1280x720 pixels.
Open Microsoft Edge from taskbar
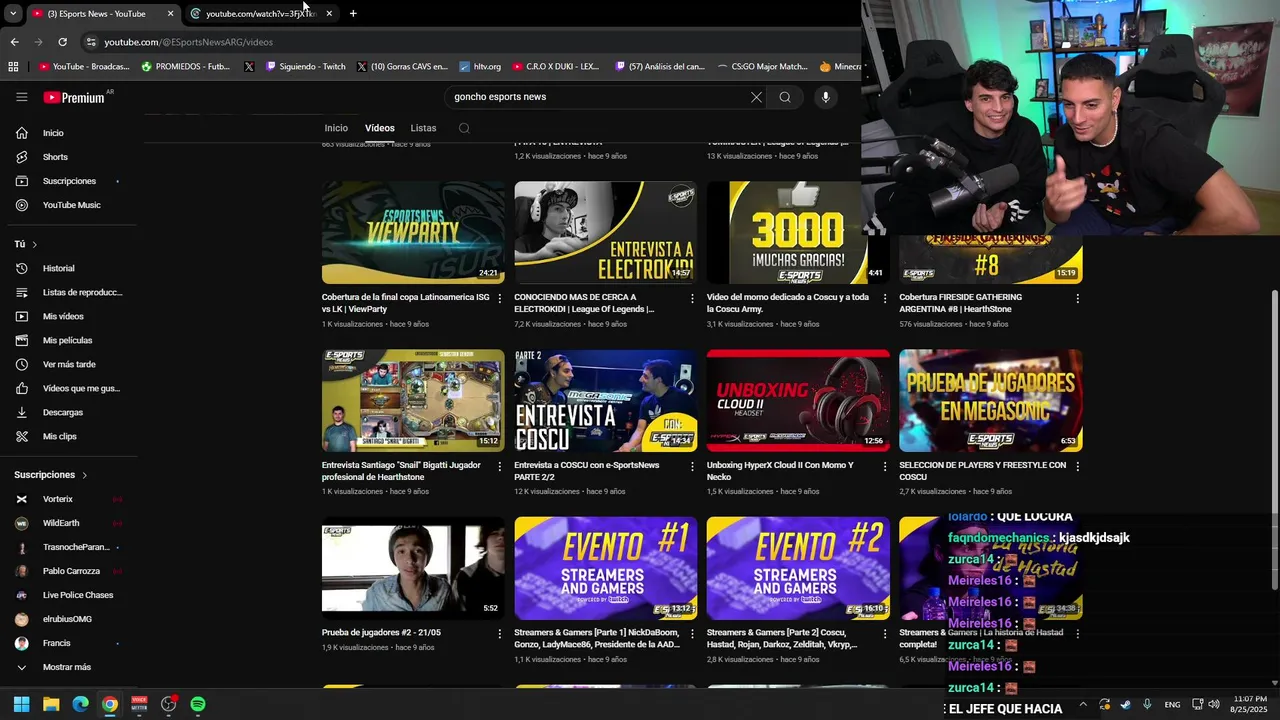(x=80, y=704)
